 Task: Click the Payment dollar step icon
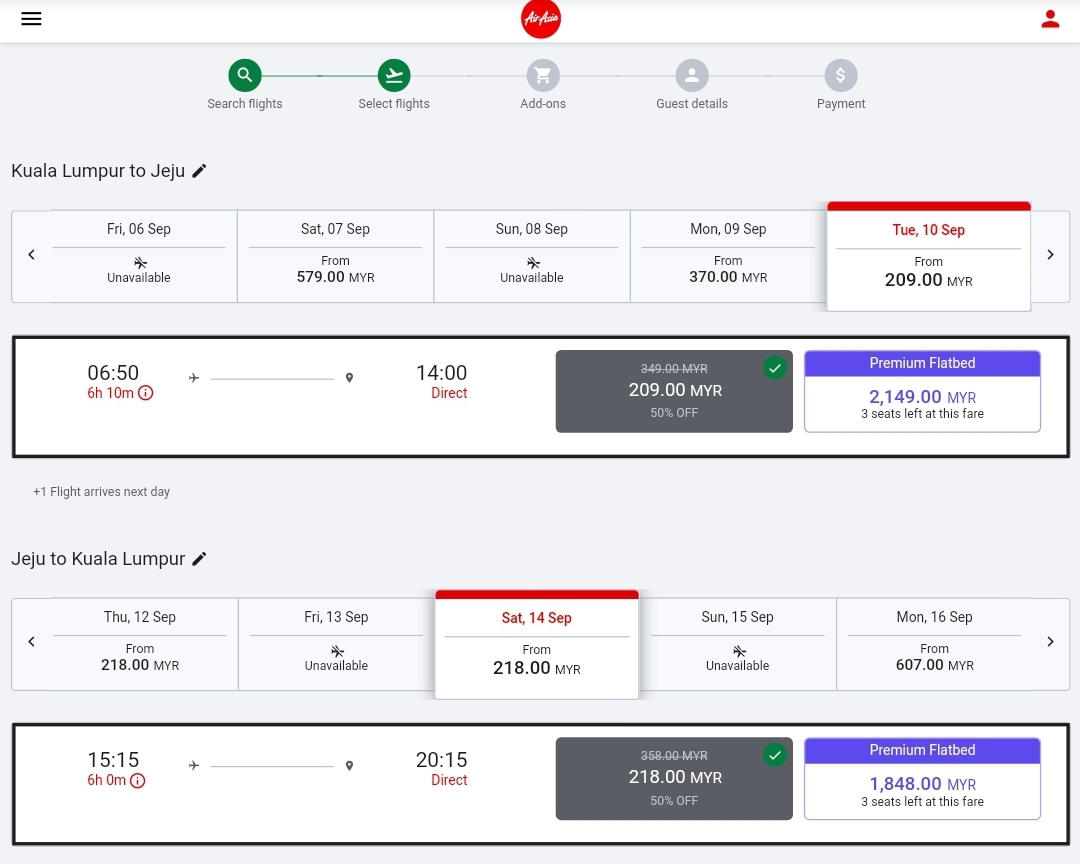(x=840, y=75)
